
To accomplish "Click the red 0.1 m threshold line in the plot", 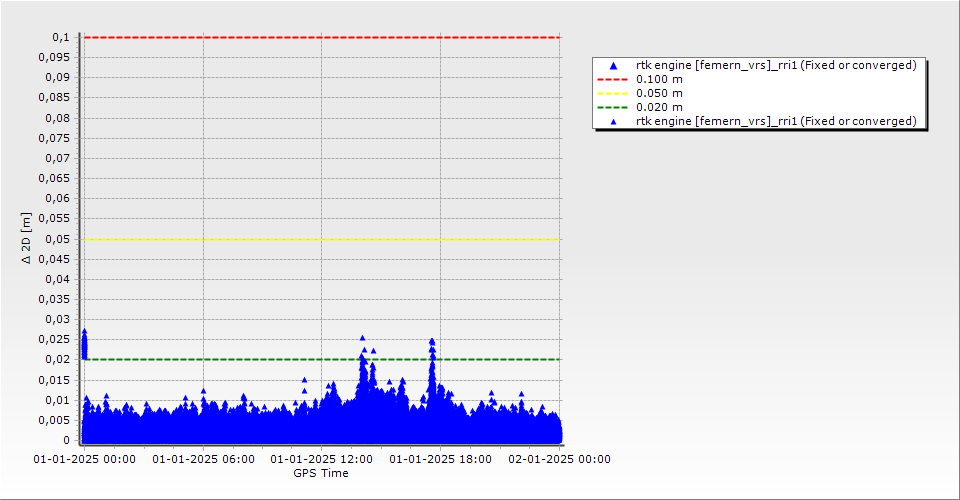I will 320,37.
